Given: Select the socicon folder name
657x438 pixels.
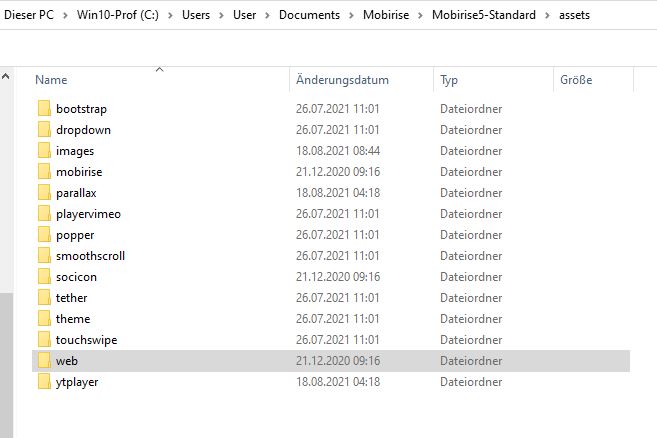Looking at the screenshot, I should point(76,277).
